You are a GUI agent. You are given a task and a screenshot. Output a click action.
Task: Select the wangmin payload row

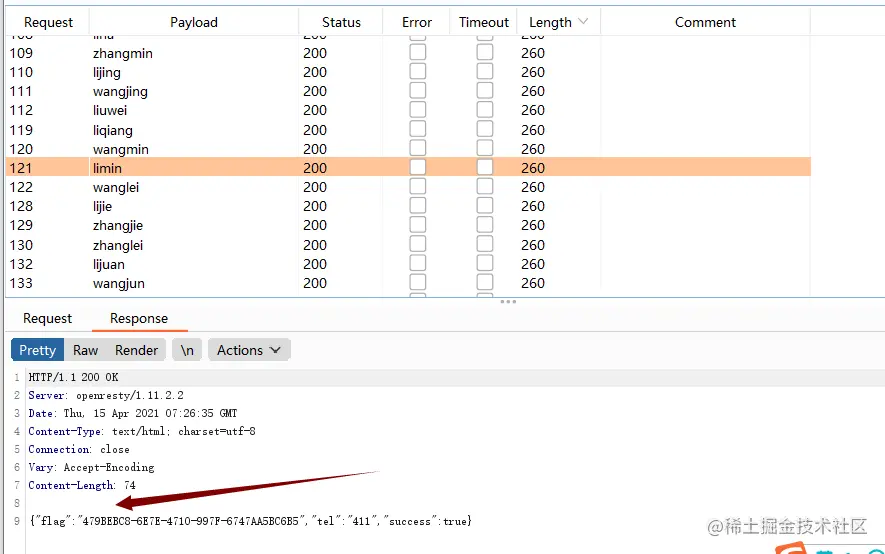[408, 150]
